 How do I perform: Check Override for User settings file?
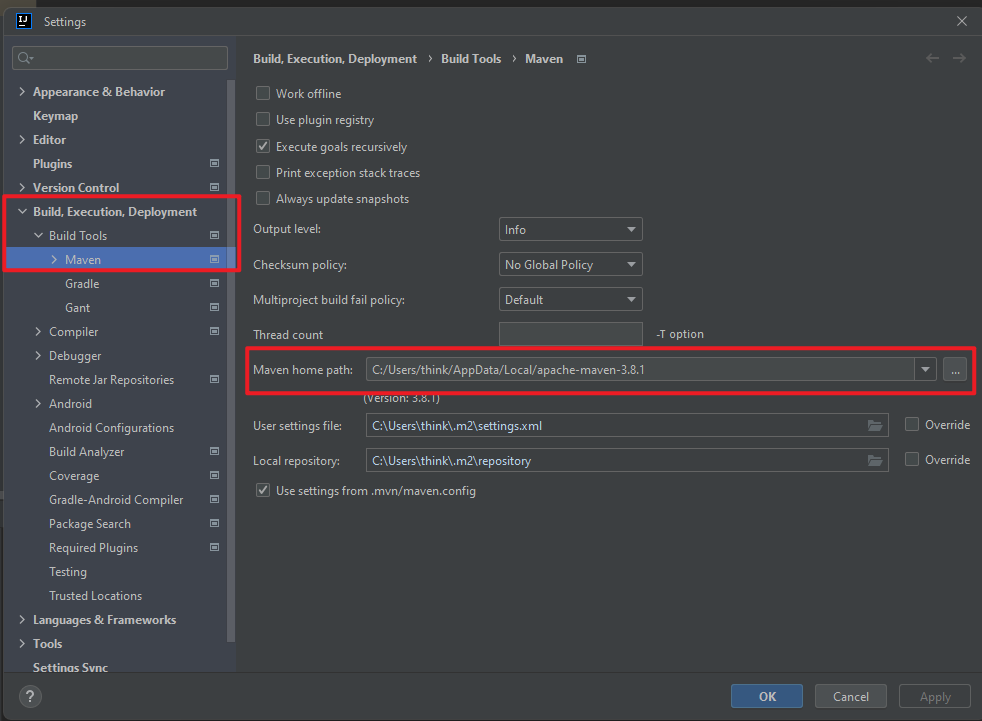tap(912, 425)
